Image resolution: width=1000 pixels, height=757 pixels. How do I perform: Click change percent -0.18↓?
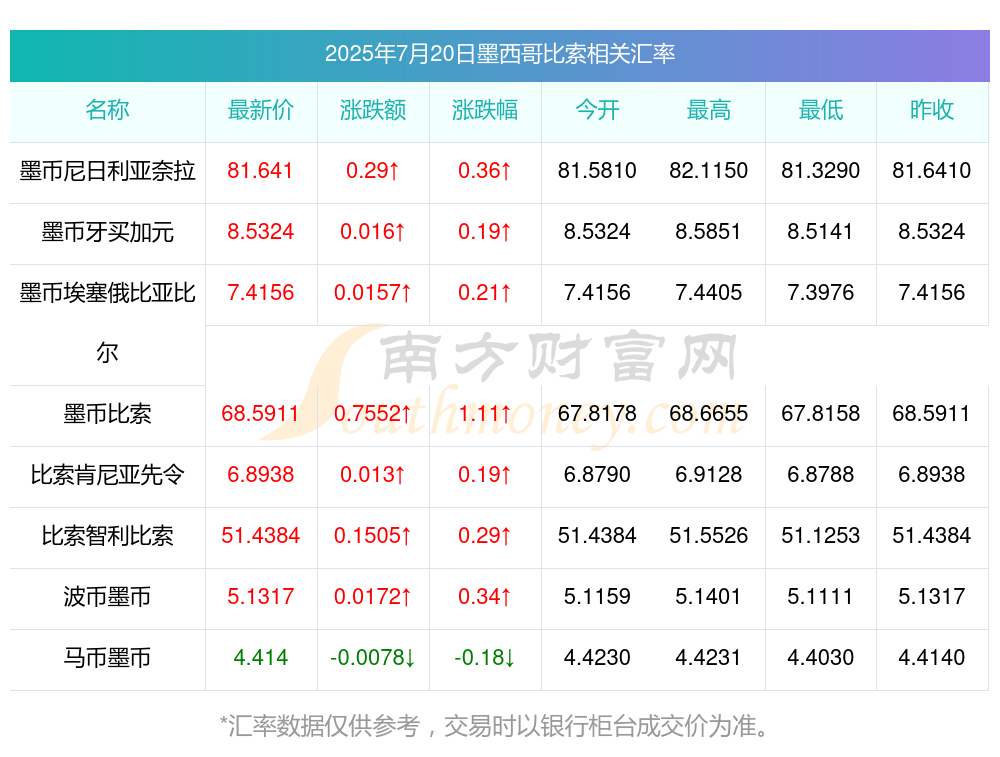(x=485, y=658)
